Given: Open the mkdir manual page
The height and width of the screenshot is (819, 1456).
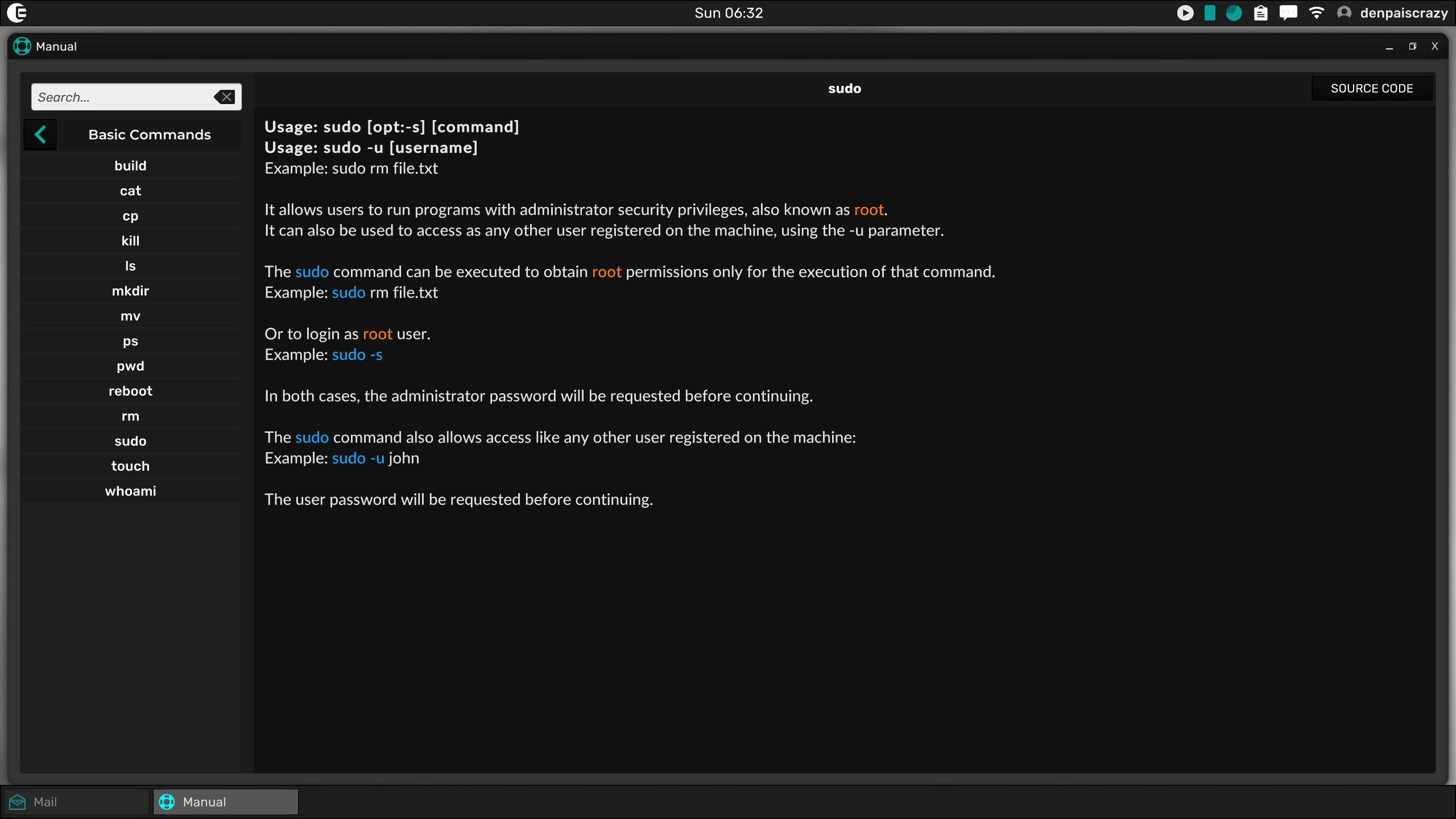Looking at the screenshot, I should click(130, 291).
